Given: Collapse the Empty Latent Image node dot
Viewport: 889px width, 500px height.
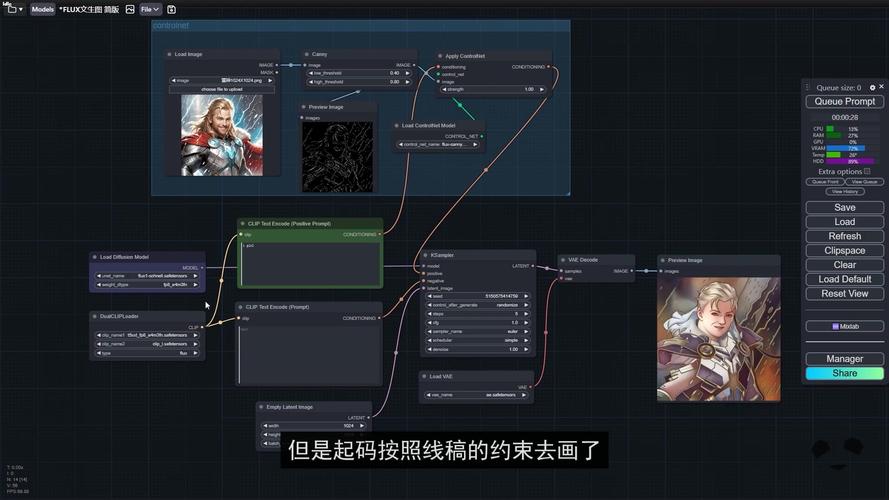Looking at the screenshot, I should (261, 407).
